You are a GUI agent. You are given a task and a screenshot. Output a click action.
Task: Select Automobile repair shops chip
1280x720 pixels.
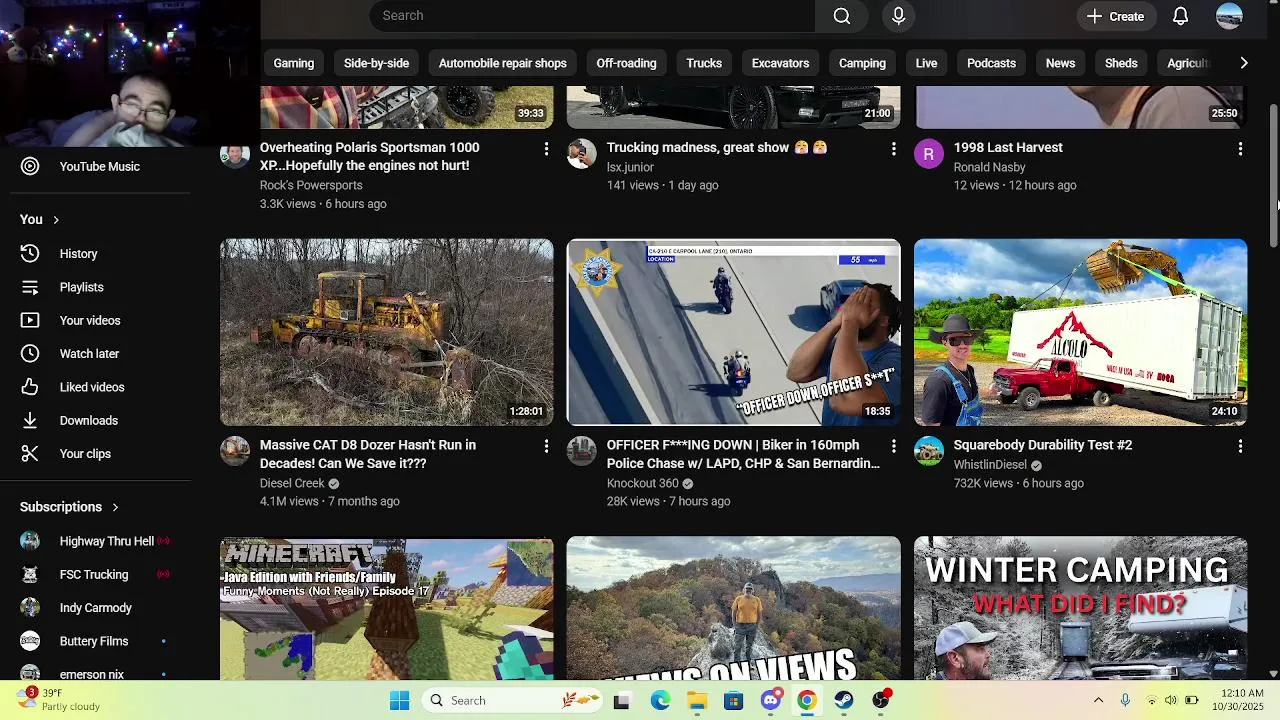[x=502, y=63]
